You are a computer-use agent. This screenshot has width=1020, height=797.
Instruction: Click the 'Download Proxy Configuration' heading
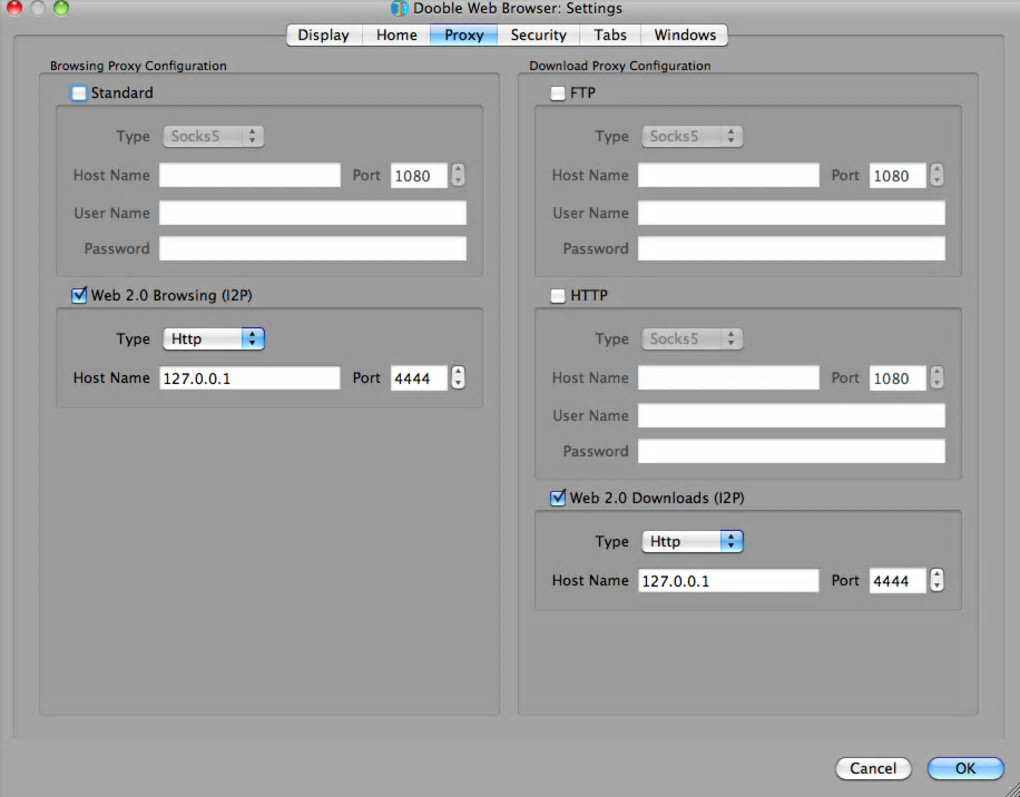click(620, 66)
